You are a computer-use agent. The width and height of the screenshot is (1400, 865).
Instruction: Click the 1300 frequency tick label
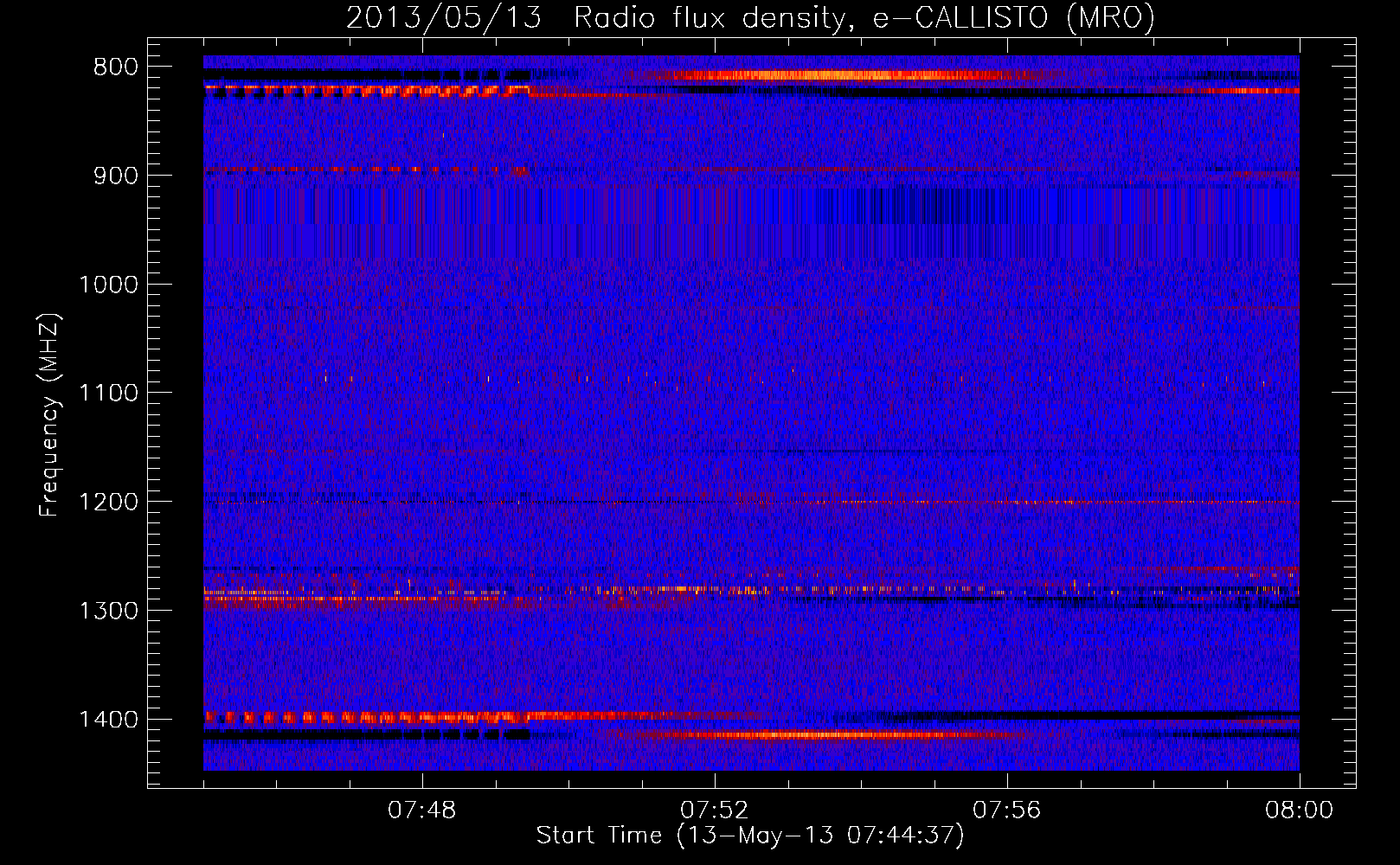108,611
